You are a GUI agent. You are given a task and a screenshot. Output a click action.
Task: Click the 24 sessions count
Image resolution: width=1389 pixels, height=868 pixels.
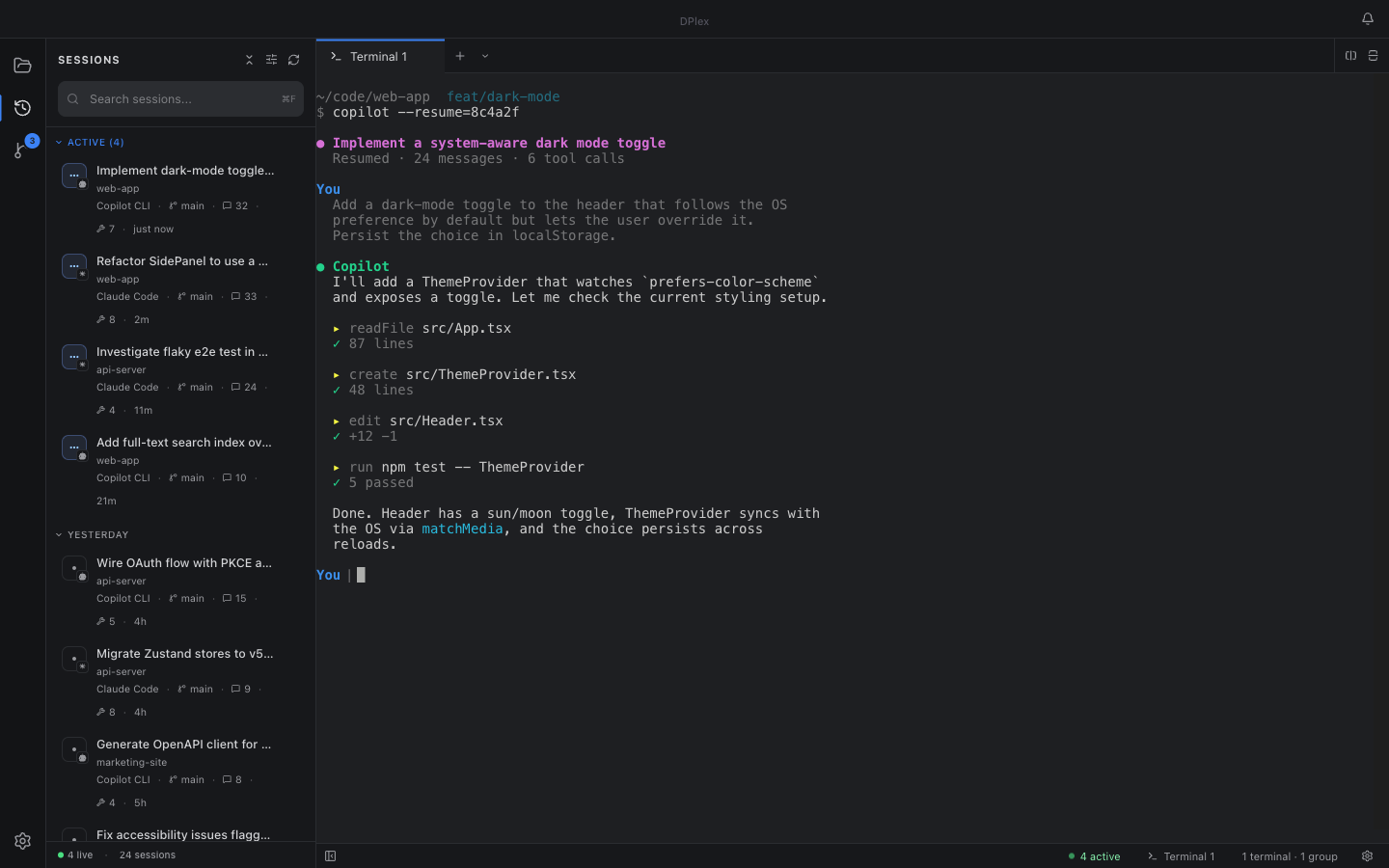tap(148, 855)
